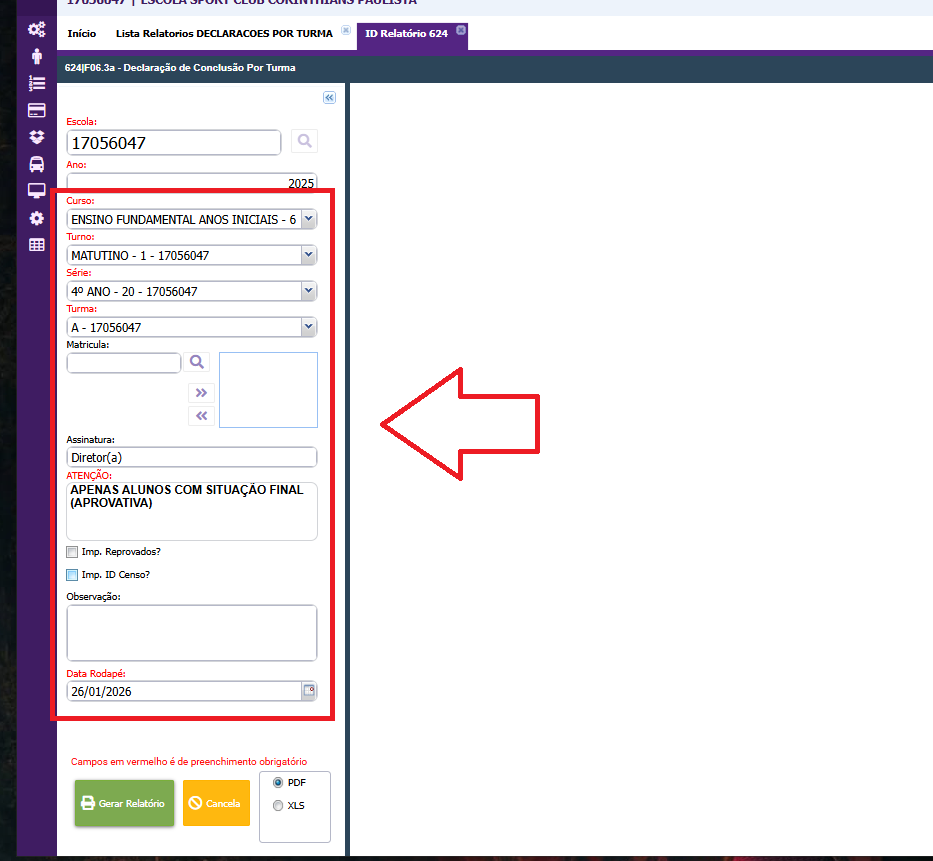The image size is (933, 861).
Task: Click the magnifier next to the Escola field
Action: [x=304, y=141]
